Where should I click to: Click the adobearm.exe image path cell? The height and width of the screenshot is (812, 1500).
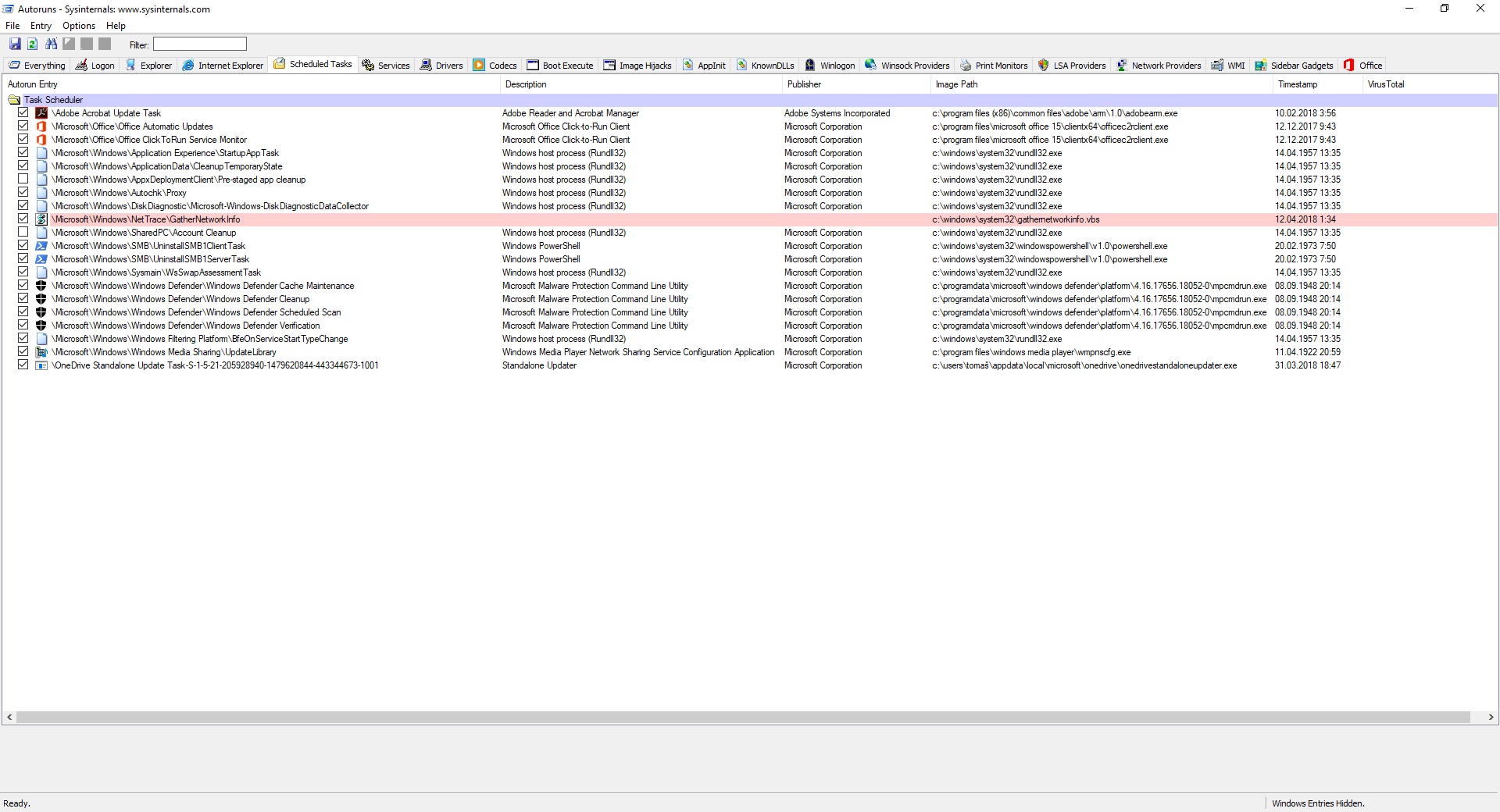[x=1055, y=113]
